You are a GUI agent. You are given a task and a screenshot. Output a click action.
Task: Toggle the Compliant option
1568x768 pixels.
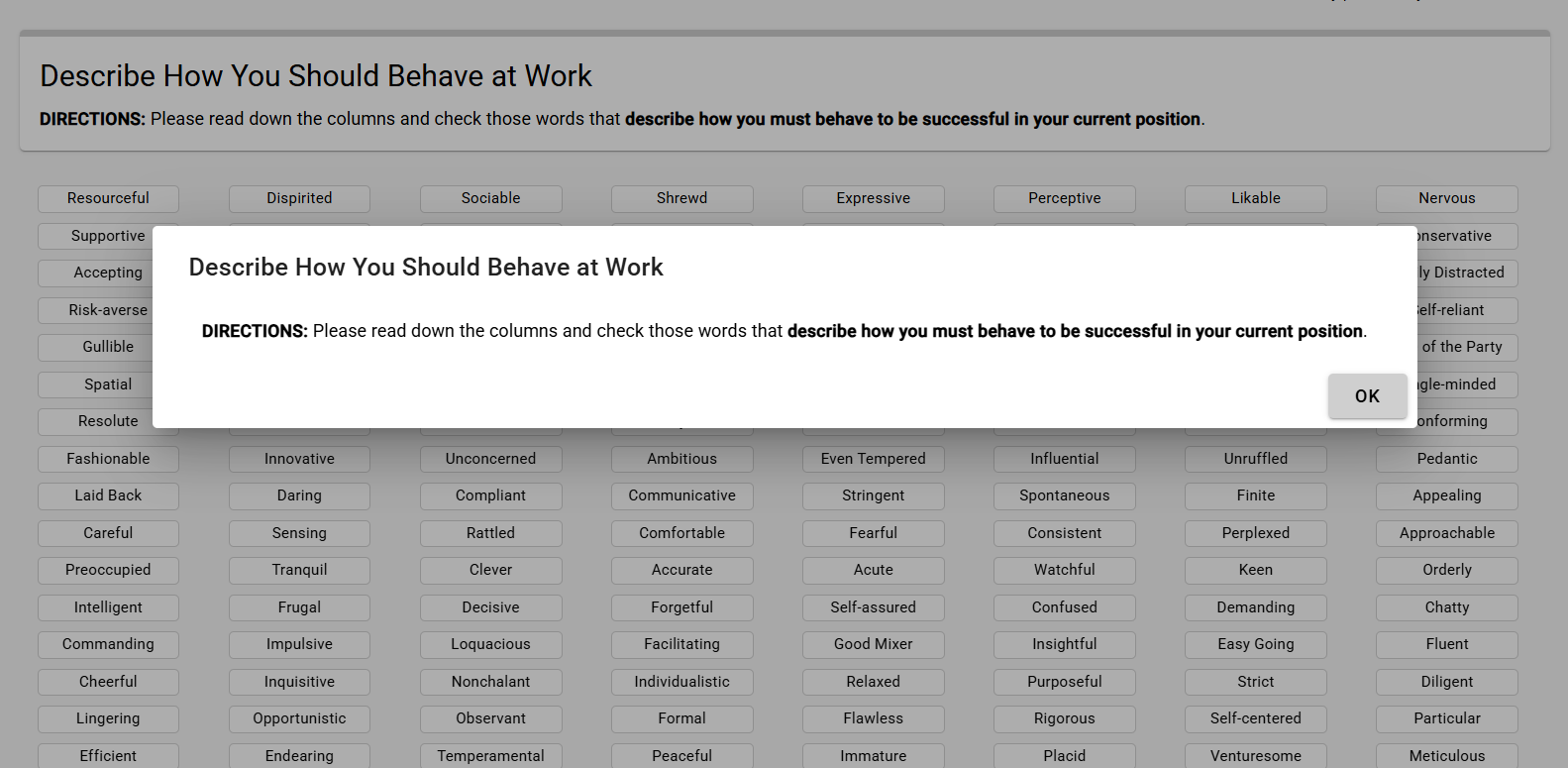[x=490, y=495]
